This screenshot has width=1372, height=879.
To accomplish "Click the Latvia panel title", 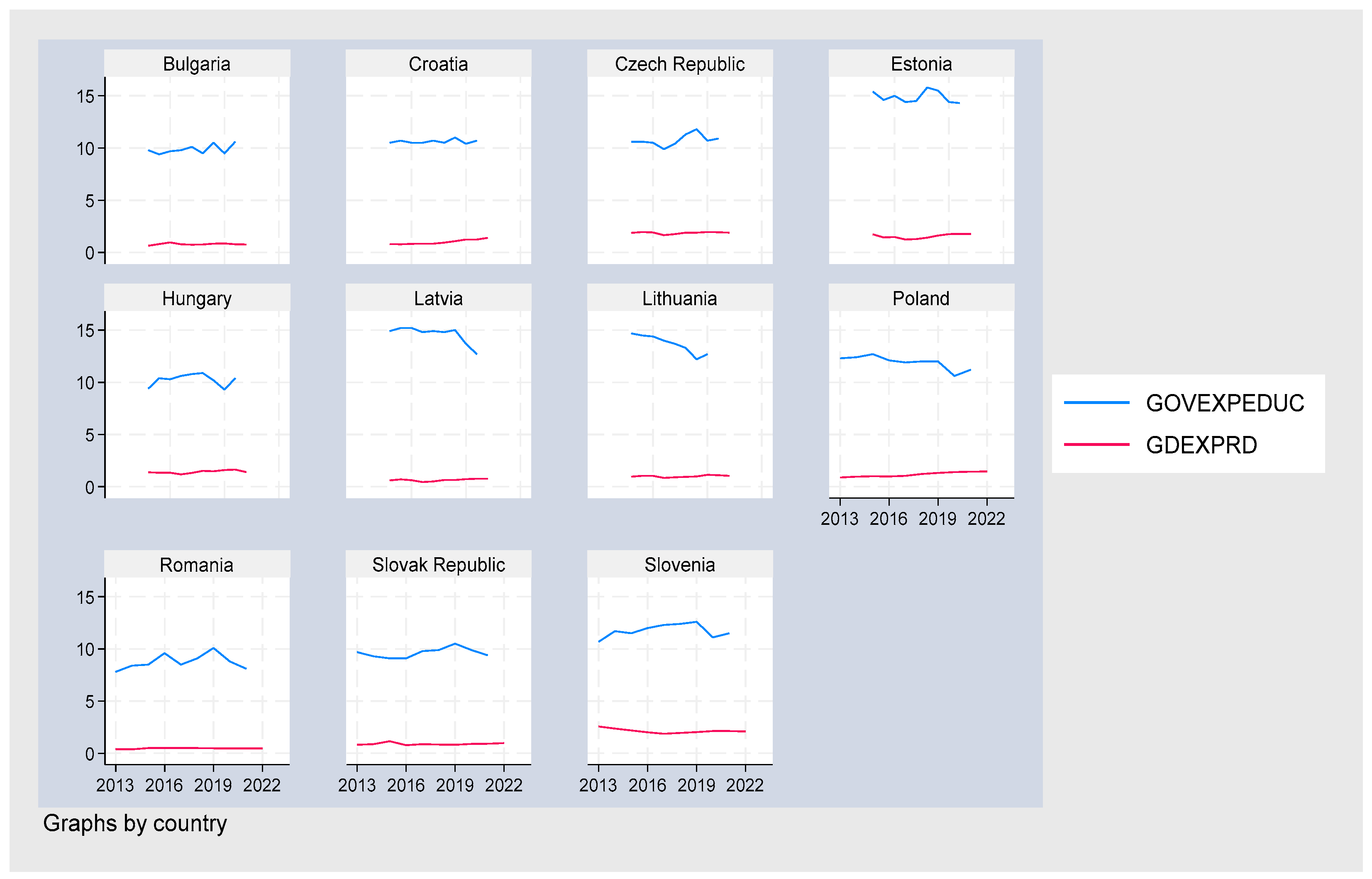I will pos(438,299).
